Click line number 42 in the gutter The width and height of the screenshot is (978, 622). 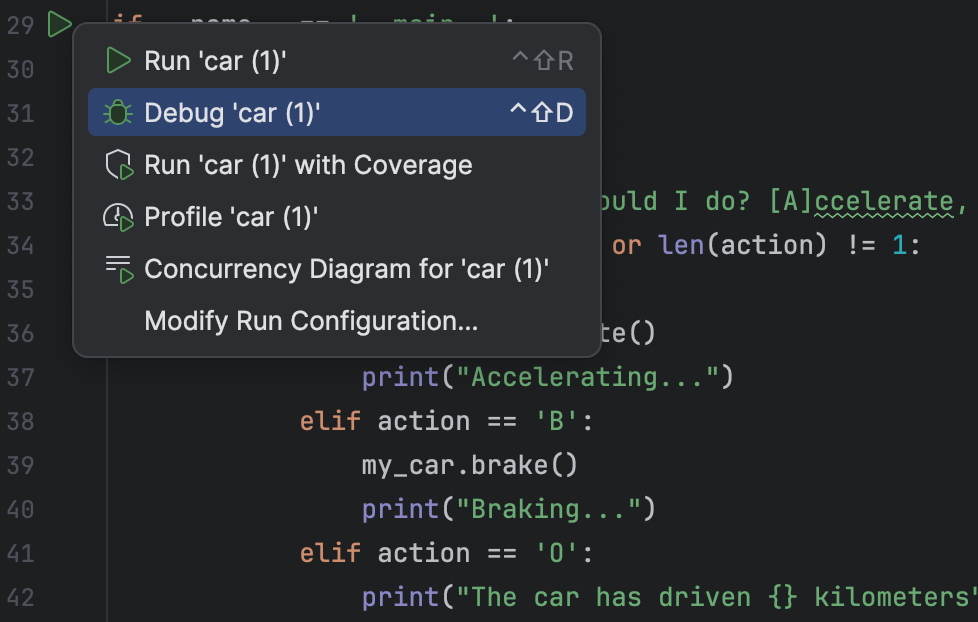pos(22,596)
